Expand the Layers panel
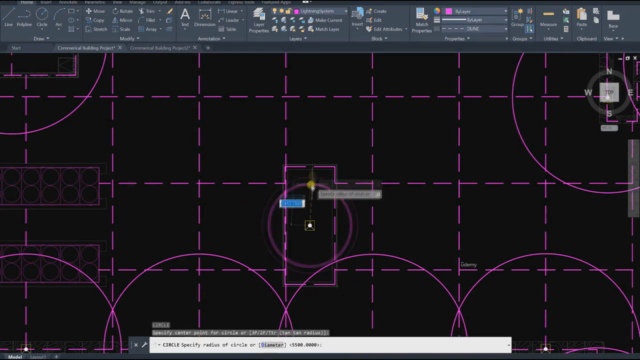Screen dimensions: 640x360 click(298, 38)
